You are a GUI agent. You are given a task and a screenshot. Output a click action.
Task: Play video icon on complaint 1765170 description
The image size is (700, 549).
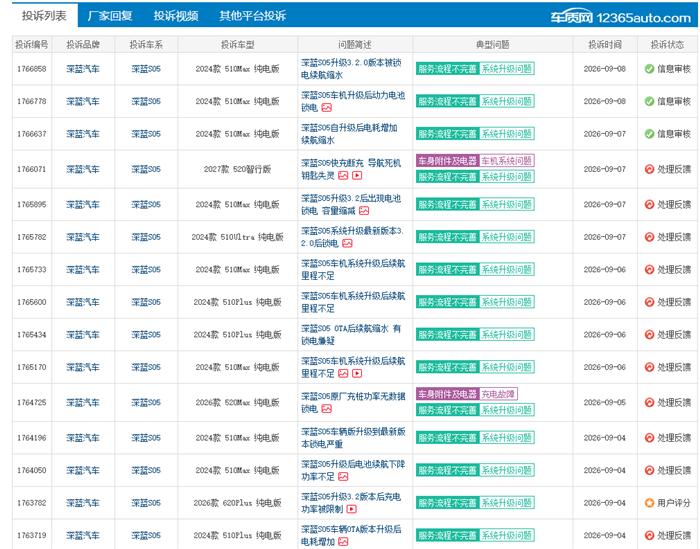click(x=357, y=374)
